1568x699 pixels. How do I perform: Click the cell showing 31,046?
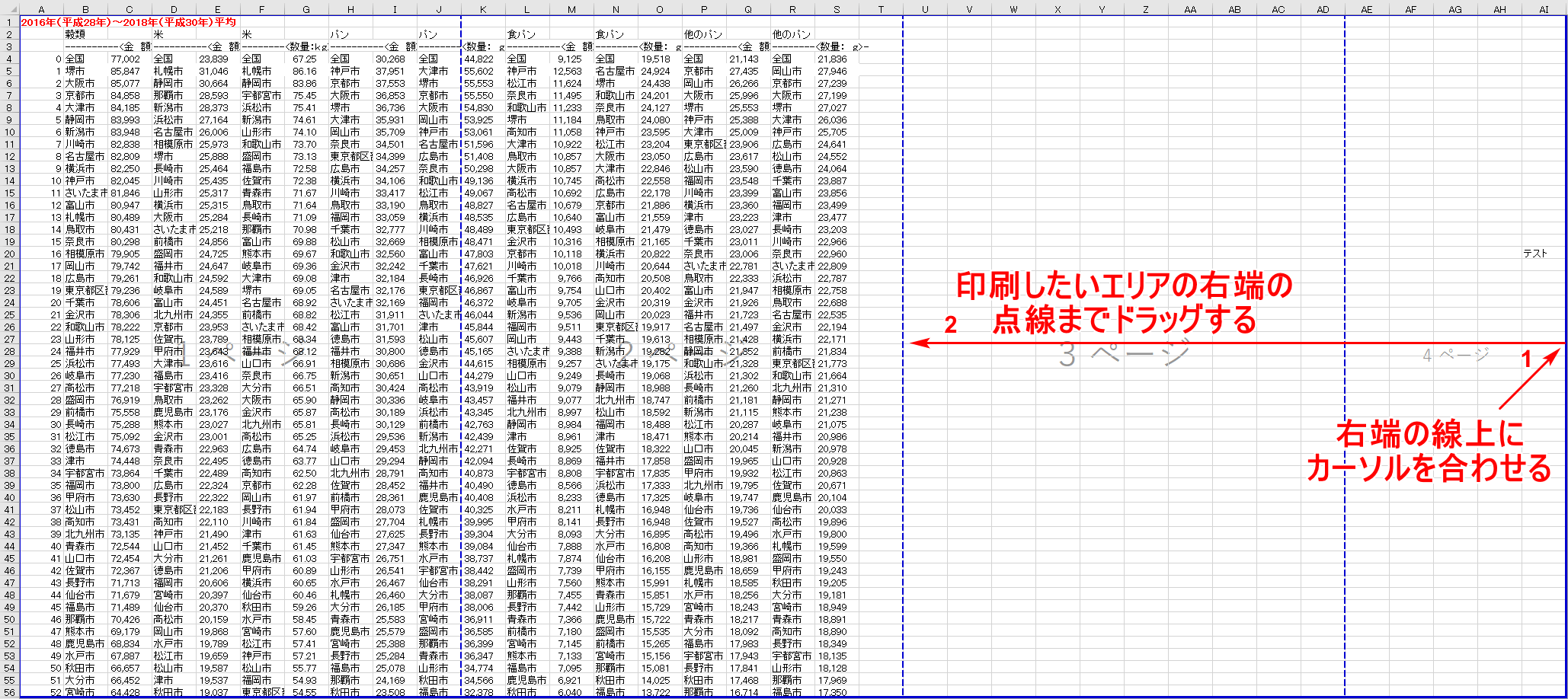tap(218, 71)
